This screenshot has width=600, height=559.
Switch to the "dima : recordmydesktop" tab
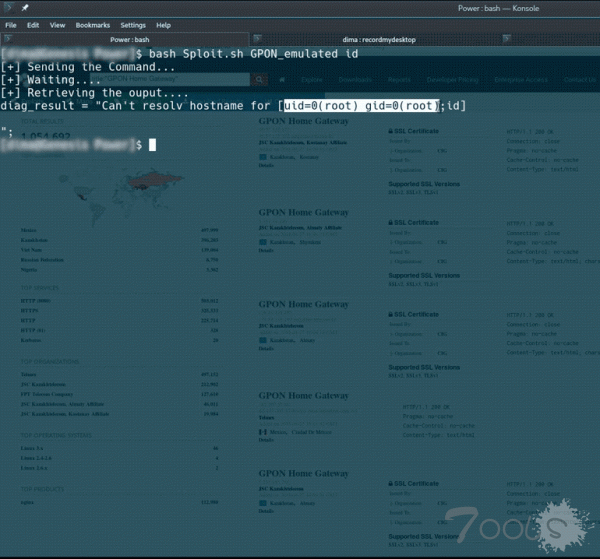tap(382, 39)
